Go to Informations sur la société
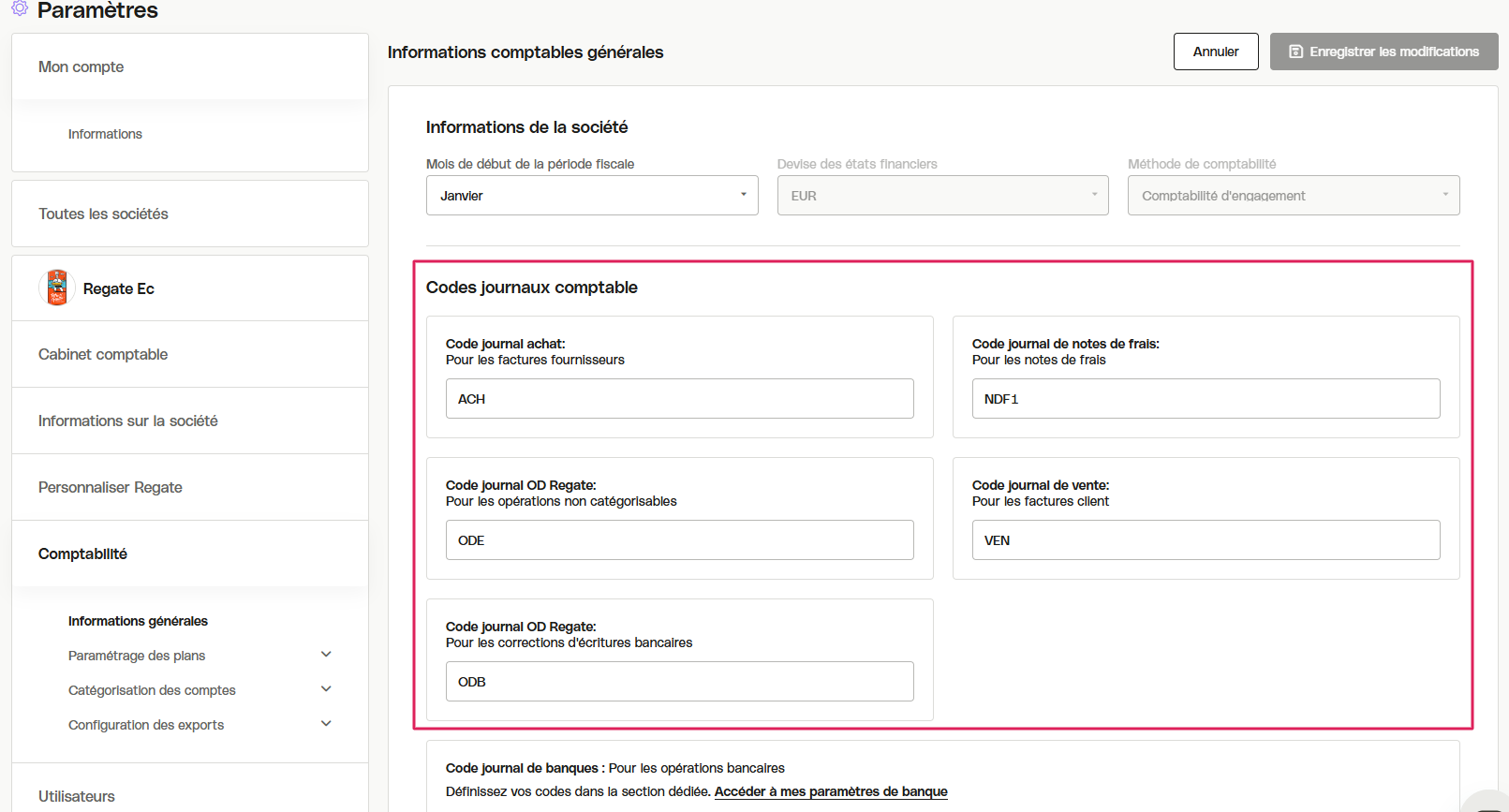 pyautogui.click(x=189, y=421)
